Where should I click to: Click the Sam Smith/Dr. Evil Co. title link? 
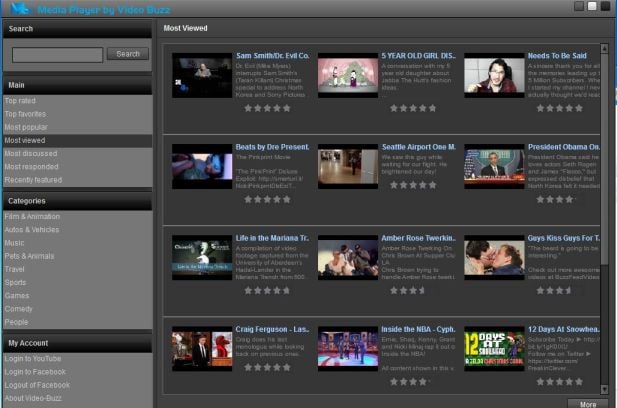[272, 56]
